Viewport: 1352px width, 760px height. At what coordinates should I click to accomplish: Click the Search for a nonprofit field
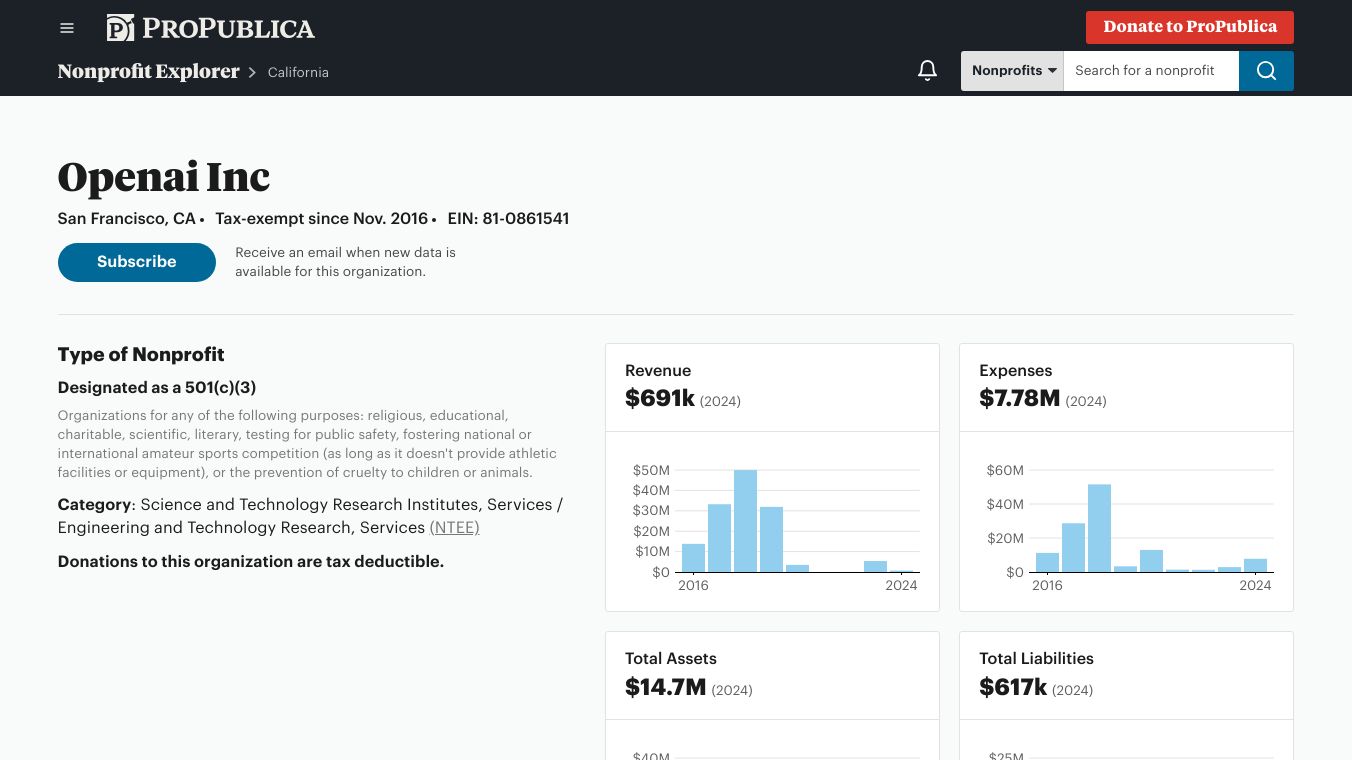[x=1150, y=71]
